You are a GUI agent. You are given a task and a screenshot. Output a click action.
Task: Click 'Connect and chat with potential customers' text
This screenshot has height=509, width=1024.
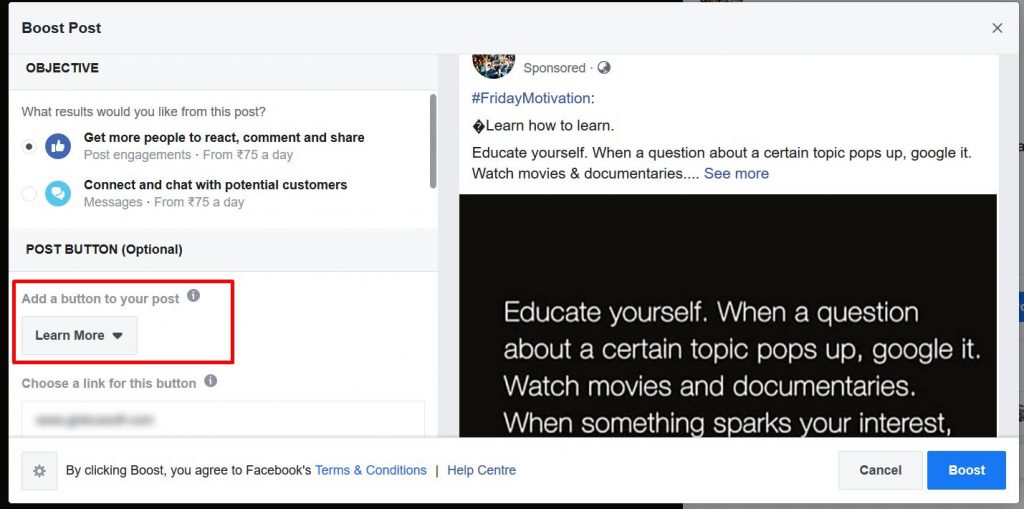click(x=216, y=185)
